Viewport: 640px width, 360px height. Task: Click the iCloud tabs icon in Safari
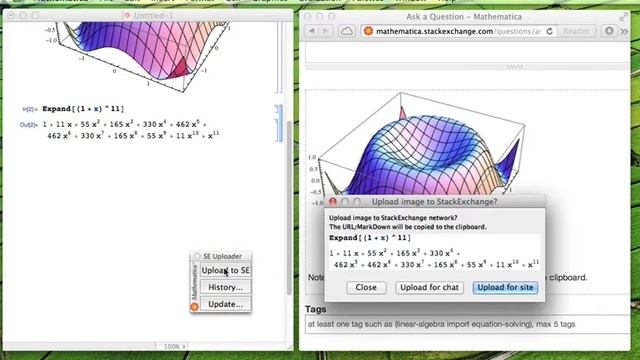[347, 31]
